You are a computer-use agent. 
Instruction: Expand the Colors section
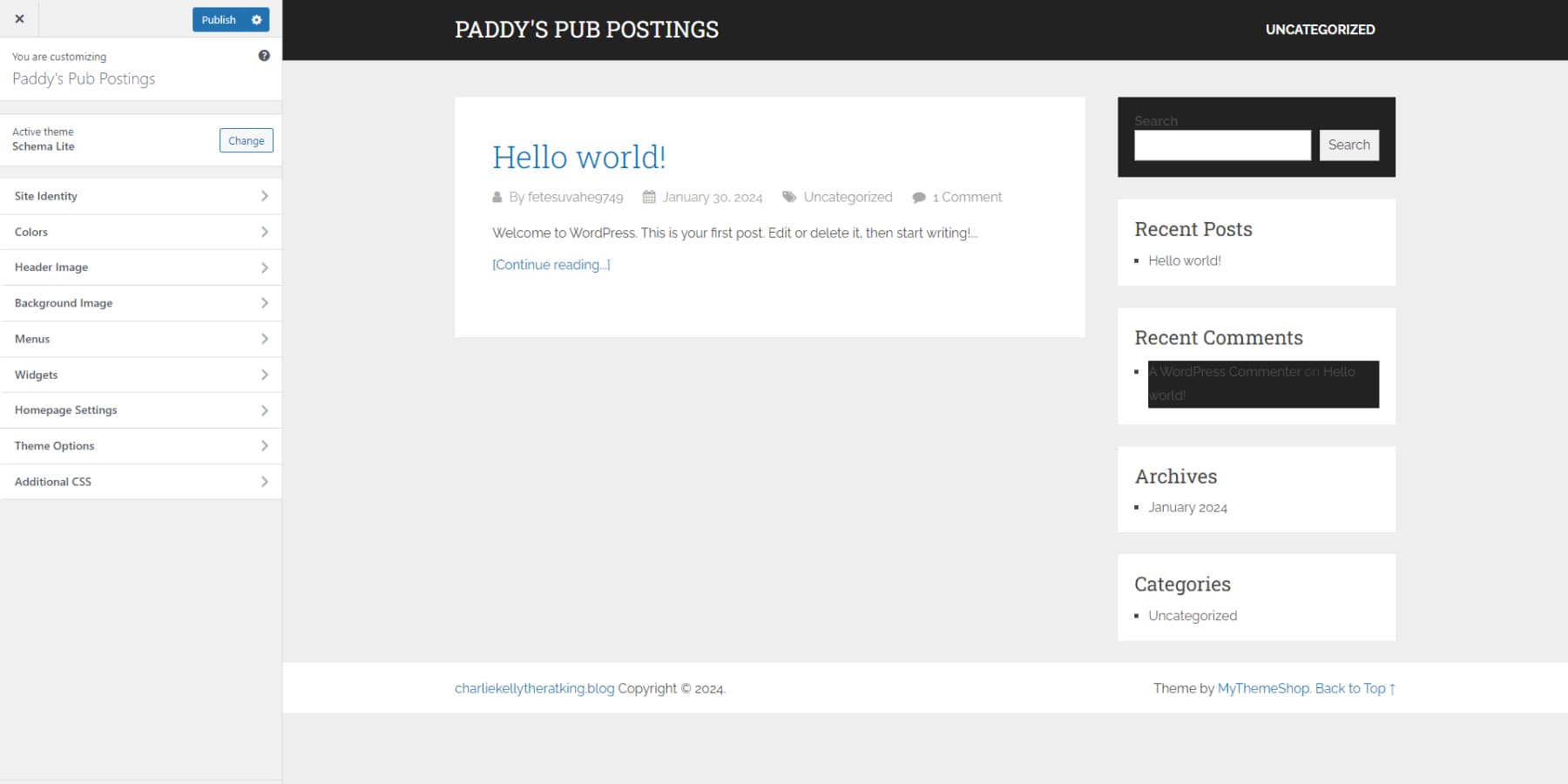pyautogui.click(x=140, y=232)
